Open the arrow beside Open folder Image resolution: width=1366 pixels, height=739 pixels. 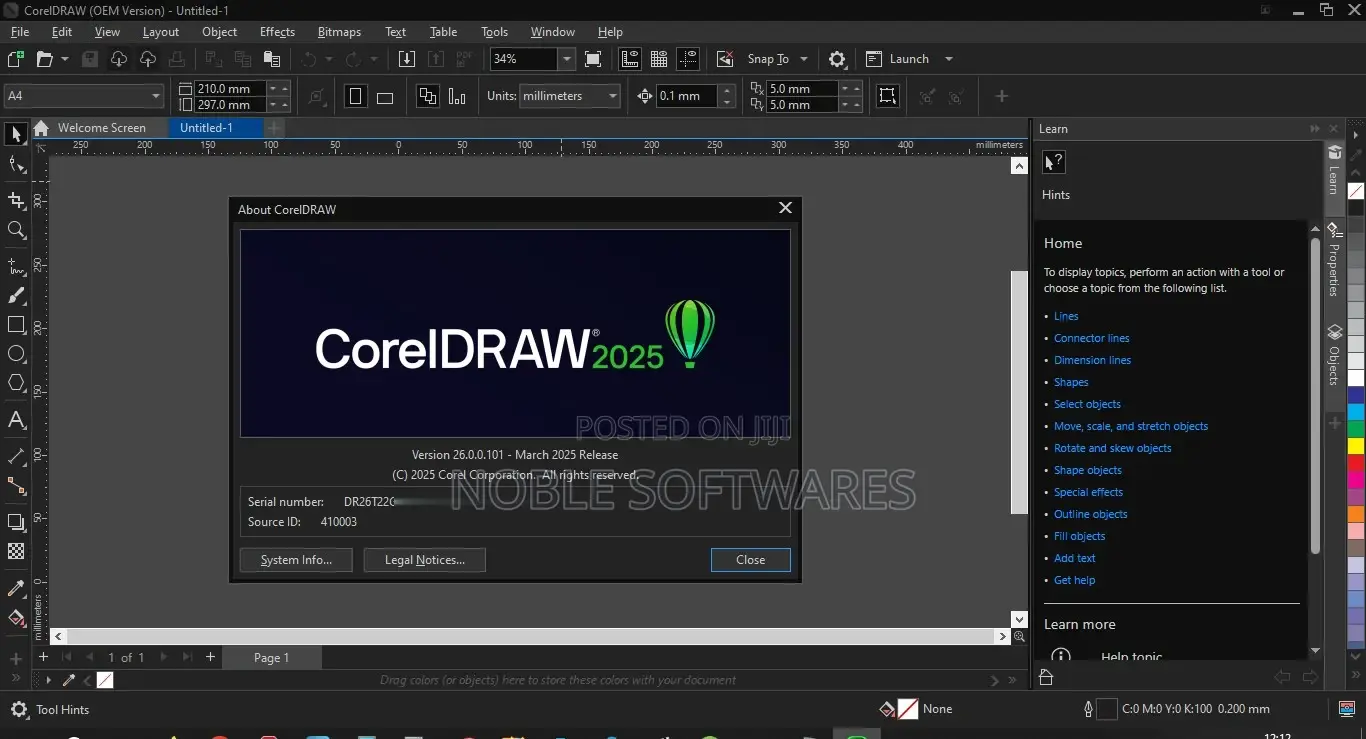click(x=65, y=59)
